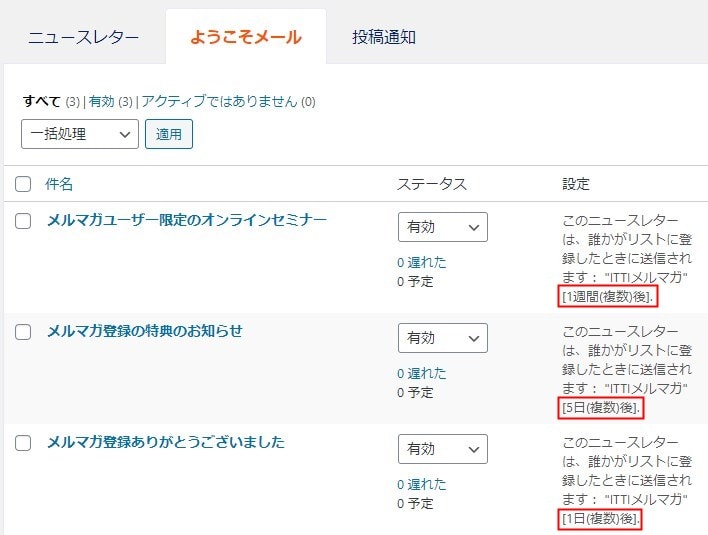Filter list by 有効 newsletters

click(101, 101)
